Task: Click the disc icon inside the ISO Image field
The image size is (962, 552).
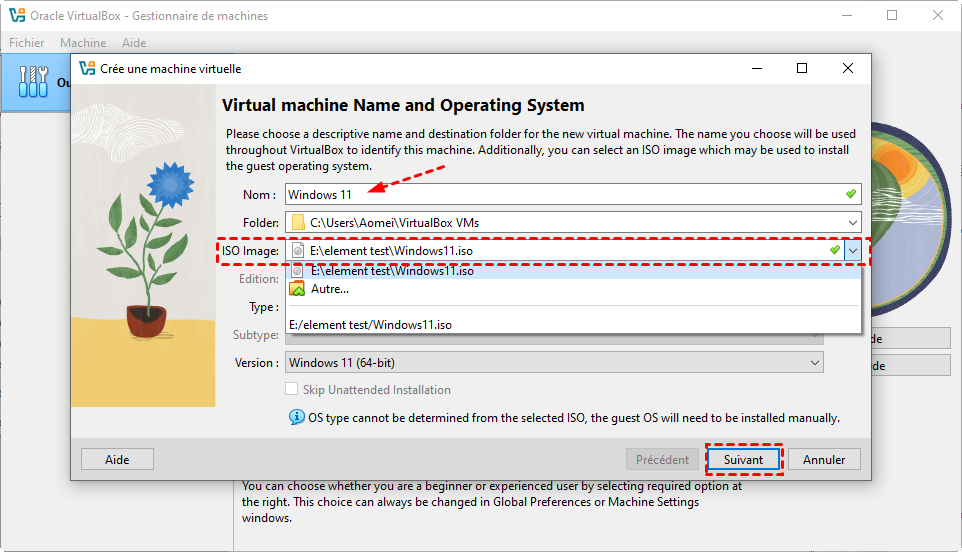Action: (x=297, y=251)
